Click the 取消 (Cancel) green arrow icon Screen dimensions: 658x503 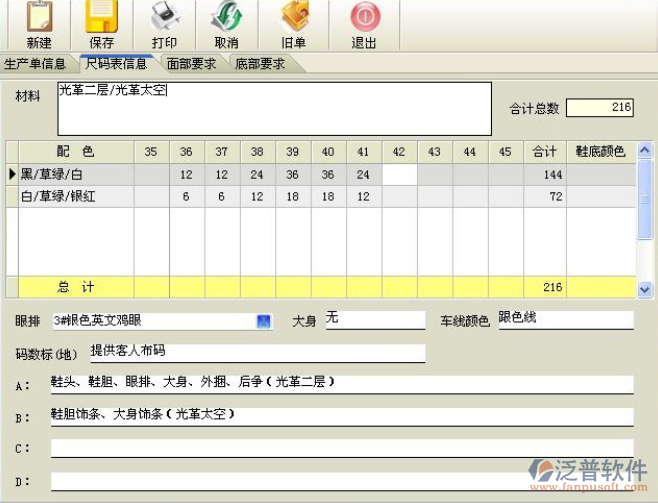pos(226,18)
